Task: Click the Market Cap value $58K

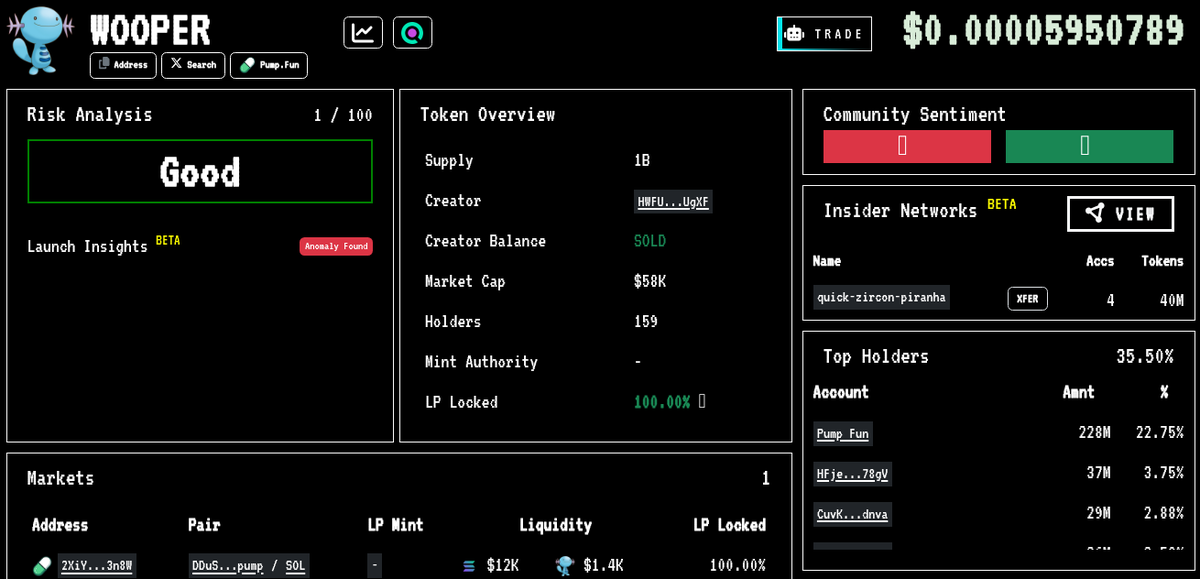Action: pos(650,281)
